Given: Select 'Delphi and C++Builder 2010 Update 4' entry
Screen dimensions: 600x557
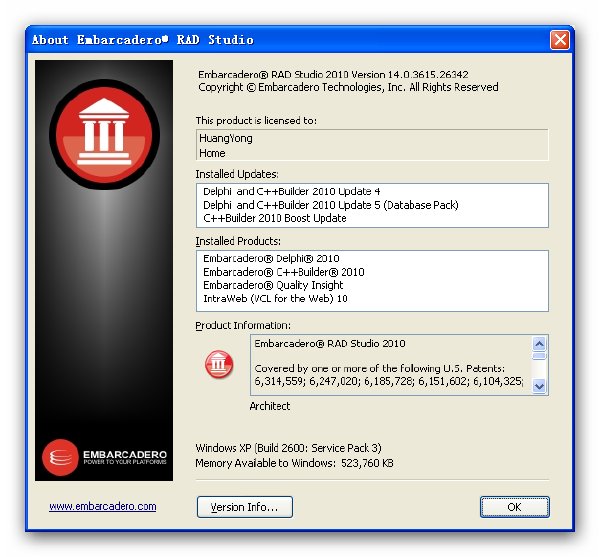Looking at the screenshot, I should 292,191.
